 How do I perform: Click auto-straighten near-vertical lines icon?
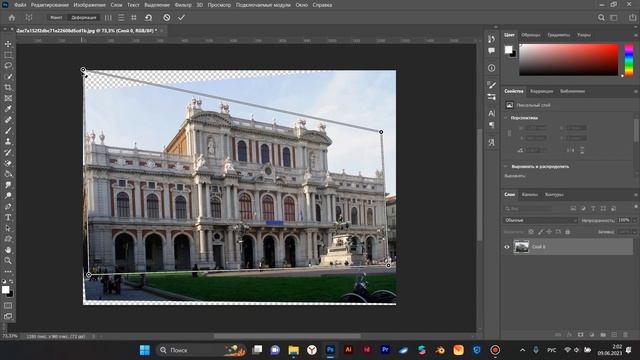tap(108, 18)
